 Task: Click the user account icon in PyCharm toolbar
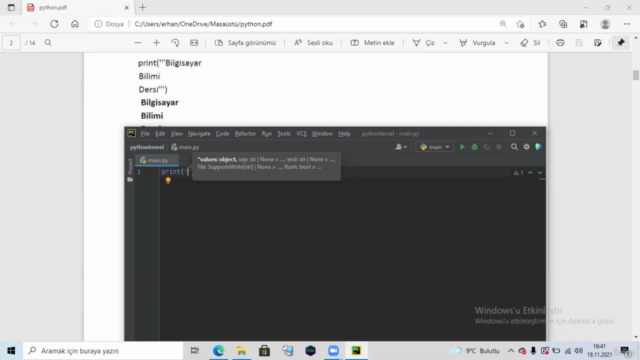click(401, 147)
